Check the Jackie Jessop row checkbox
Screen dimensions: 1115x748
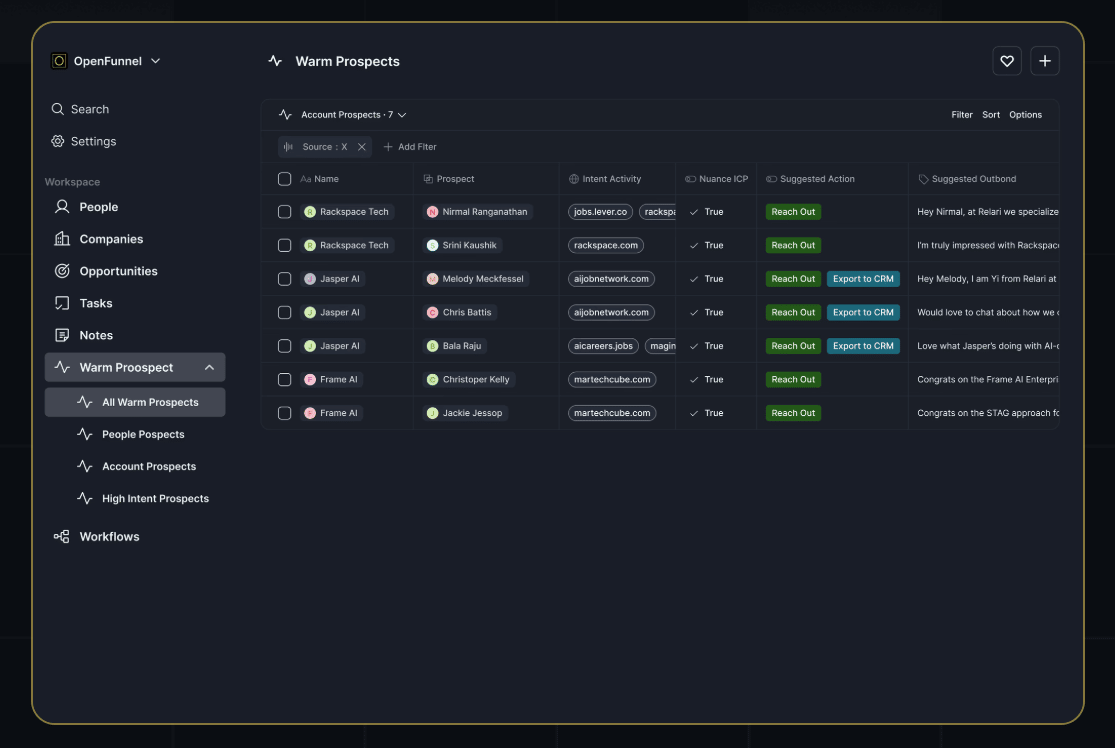point(284,413)
